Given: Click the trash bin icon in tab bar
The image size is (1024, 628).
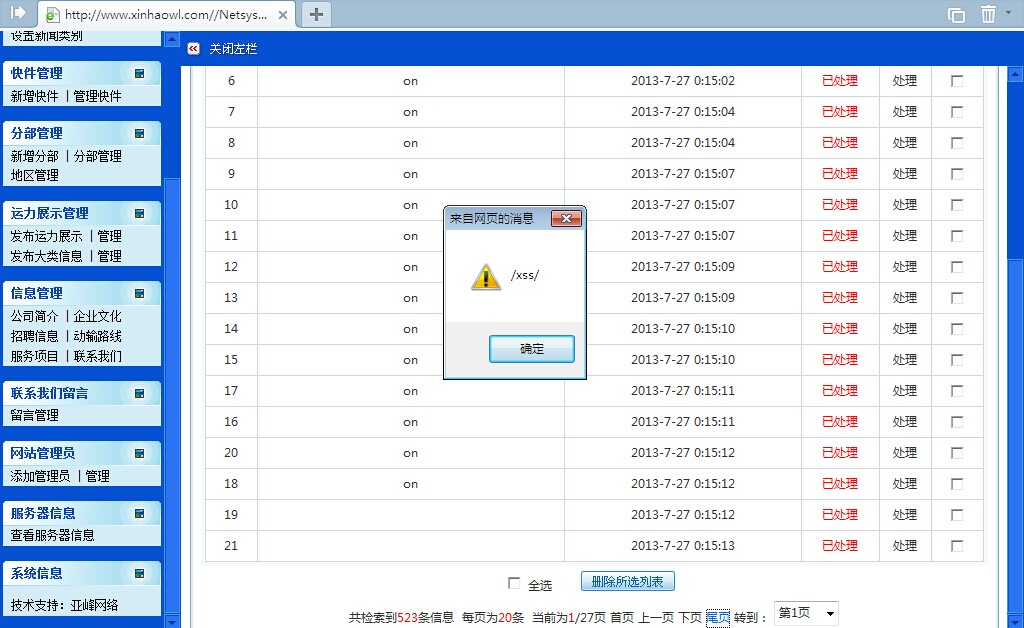Looking at the screenshot, I should (x=988, y=14).
